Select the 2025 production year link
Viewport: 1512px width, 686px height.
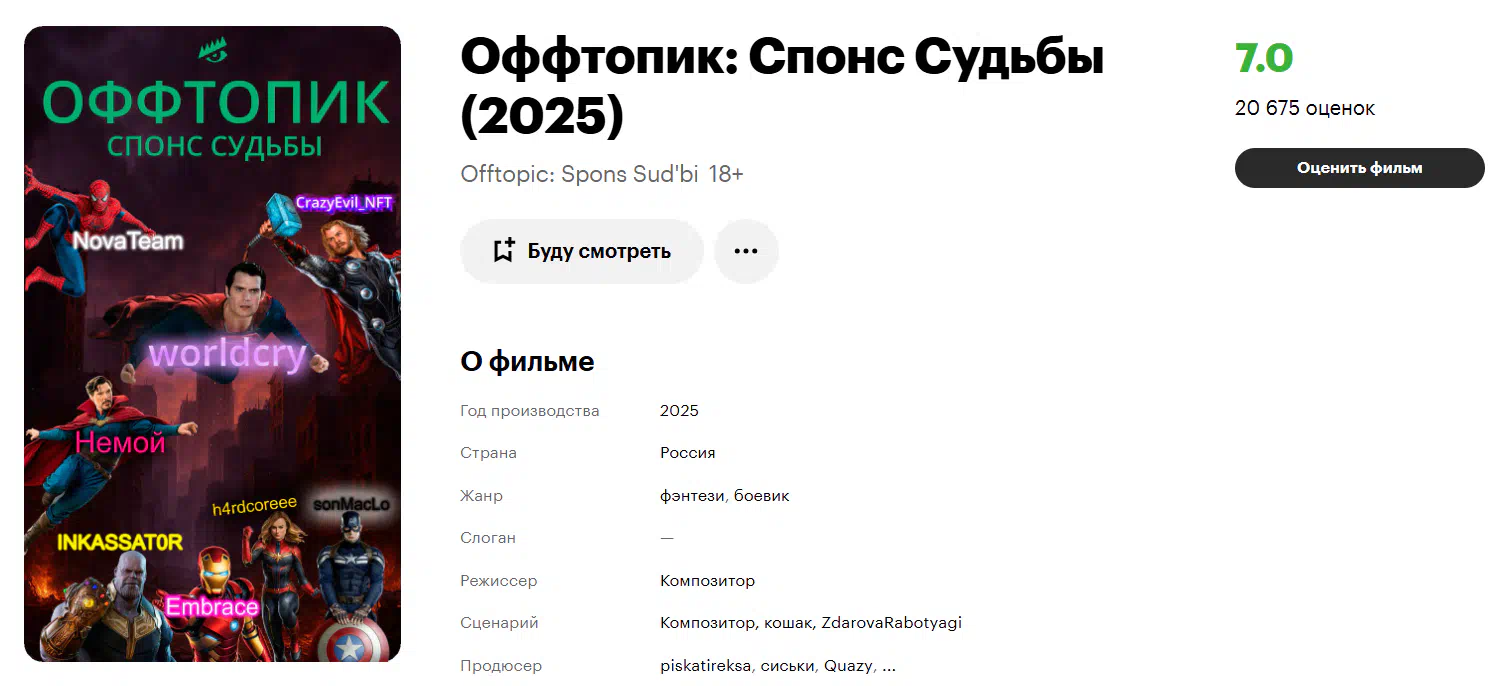[x=679, y=411]
